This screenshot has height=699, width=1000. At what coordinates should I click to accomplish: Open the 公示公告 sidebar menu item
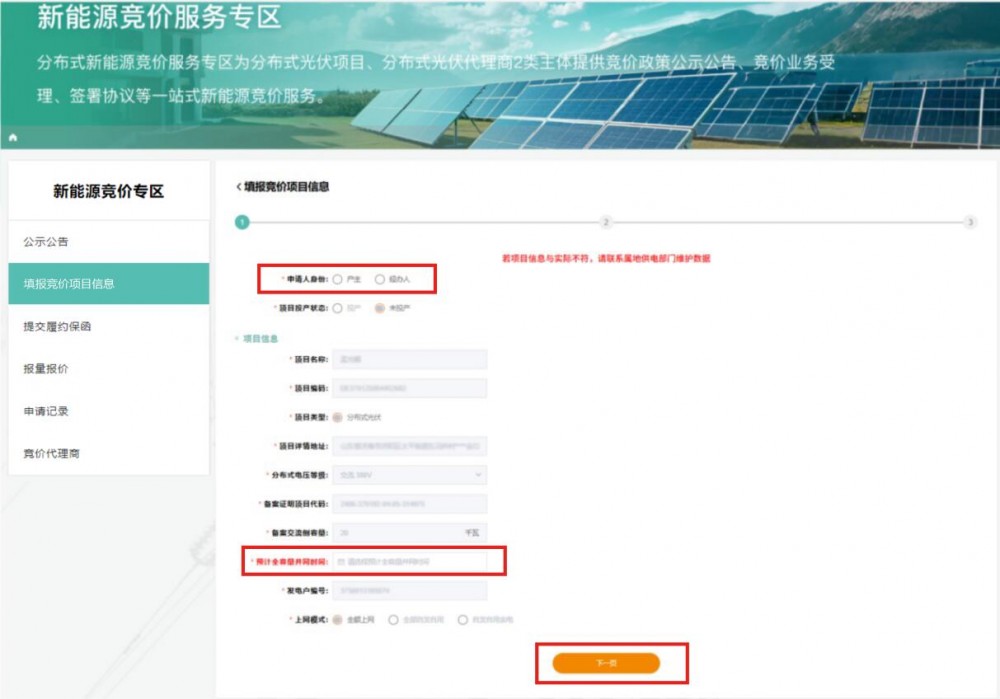pyautogui.click(x=108, y=242)
